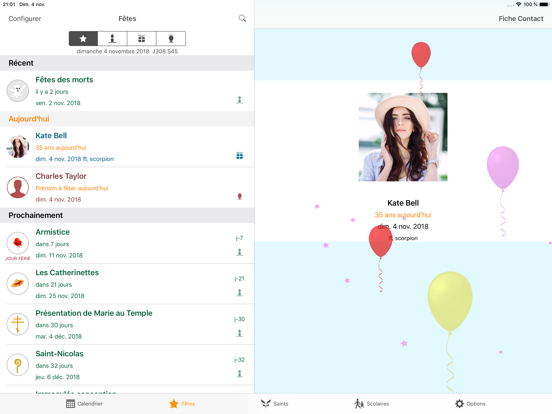Open the Armistice entry title

[52, 232]
